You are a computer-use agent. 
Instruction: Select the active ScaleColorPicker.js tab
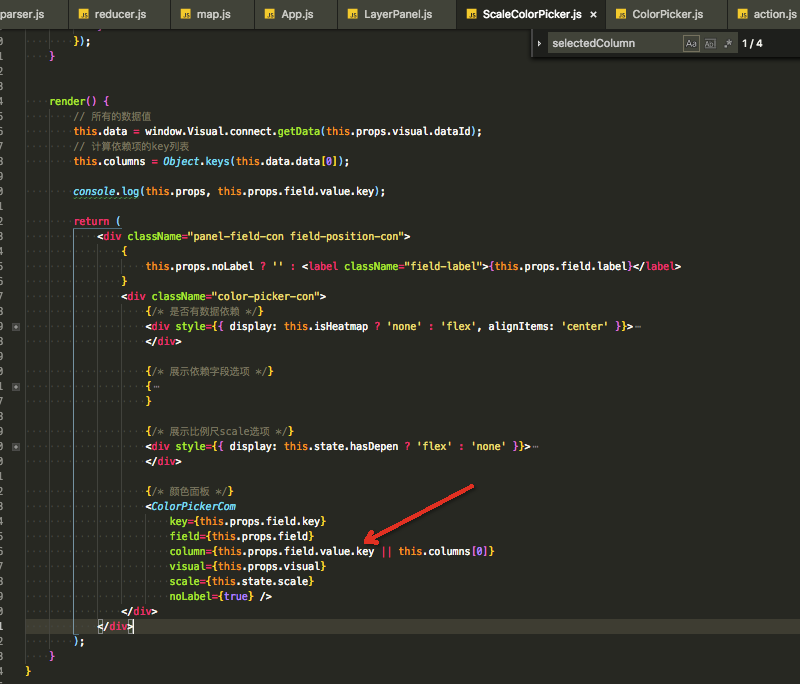[531, 14]
